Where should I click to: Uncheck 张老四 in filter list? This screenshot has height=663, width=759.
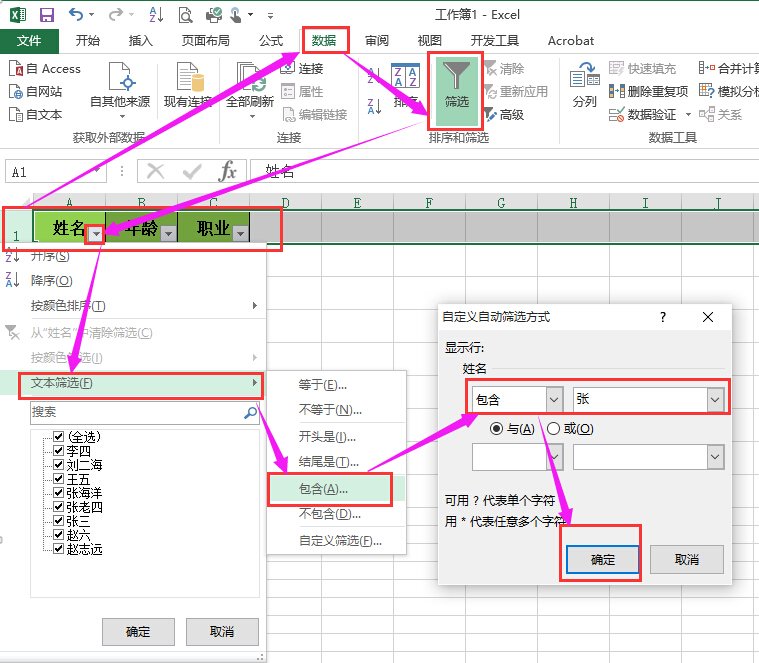[59, 507]
